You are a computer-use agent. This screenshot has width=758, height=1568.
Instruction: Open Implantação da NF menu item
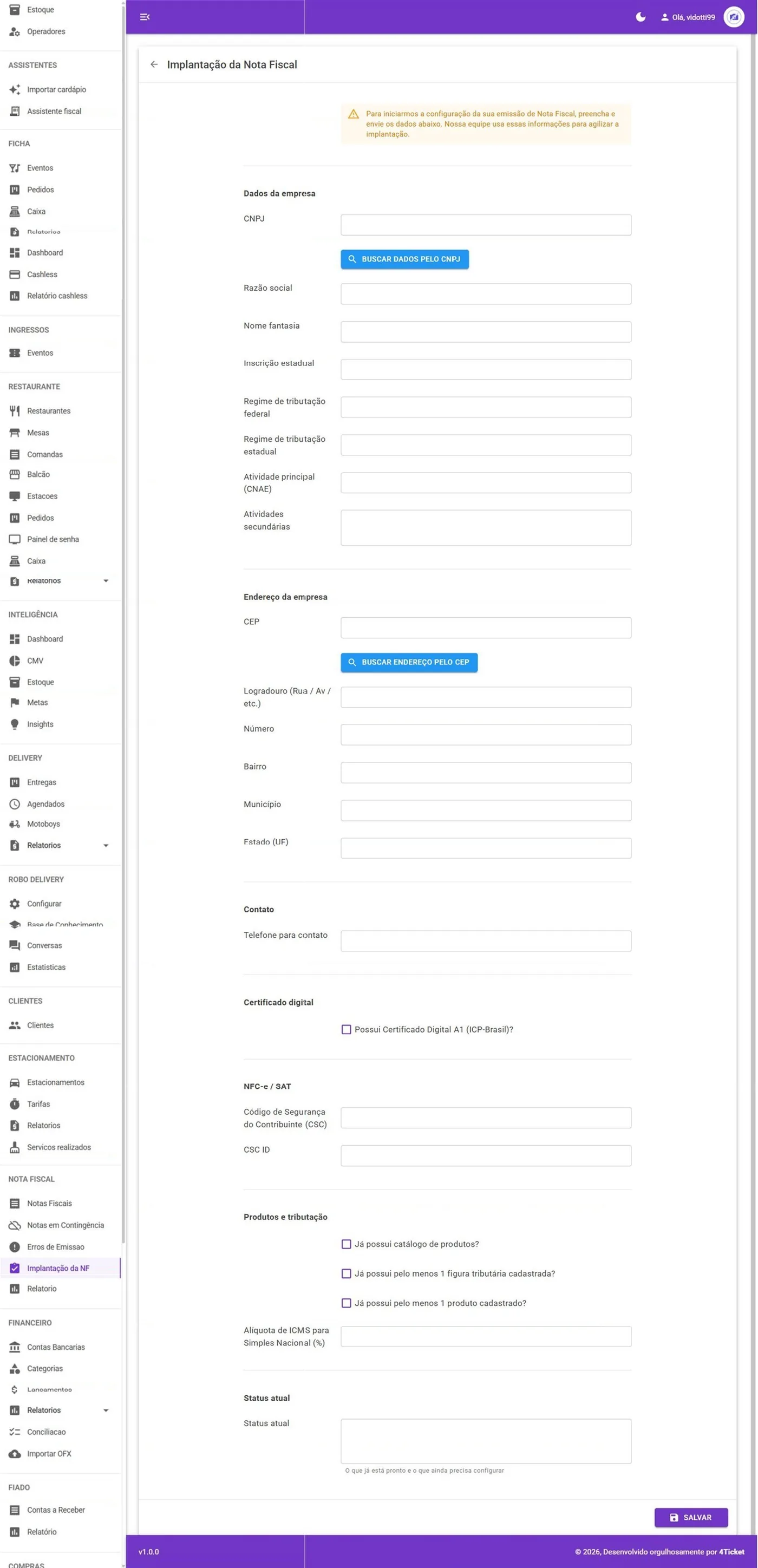pos(60,1269)
